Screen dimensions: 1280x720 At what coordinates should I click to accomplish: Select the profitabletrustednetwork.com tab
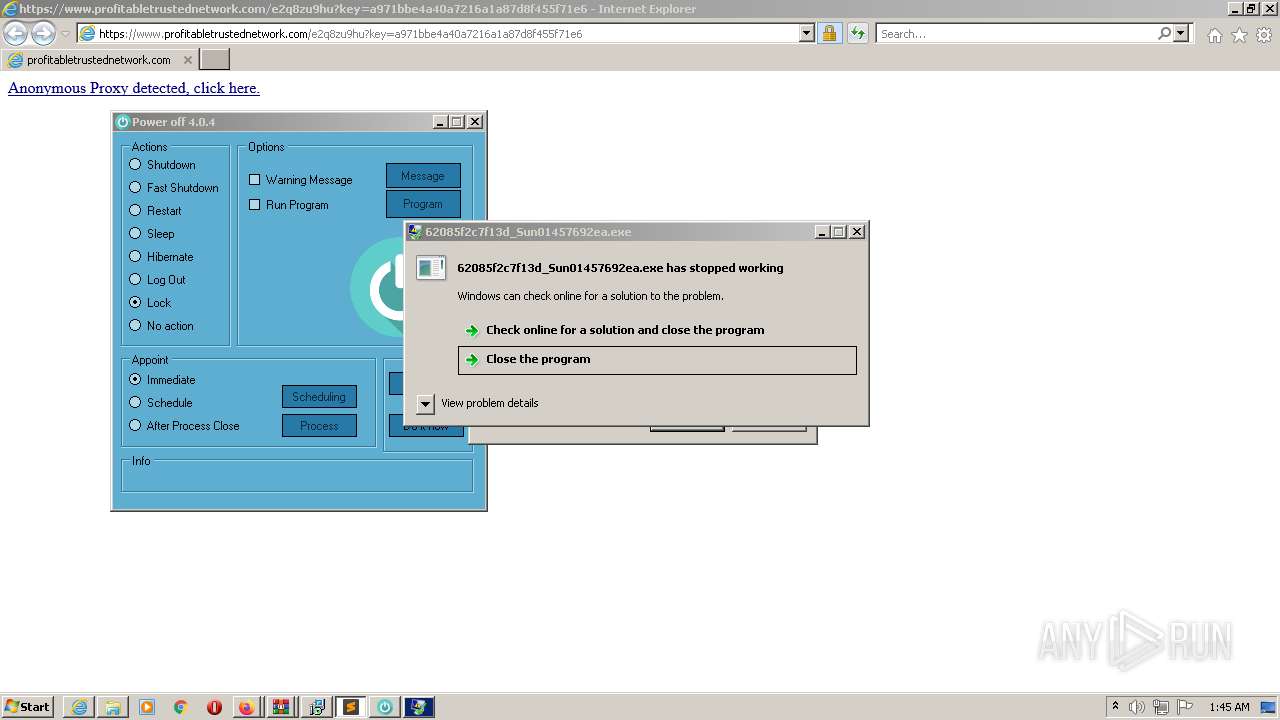coord(99,60)
